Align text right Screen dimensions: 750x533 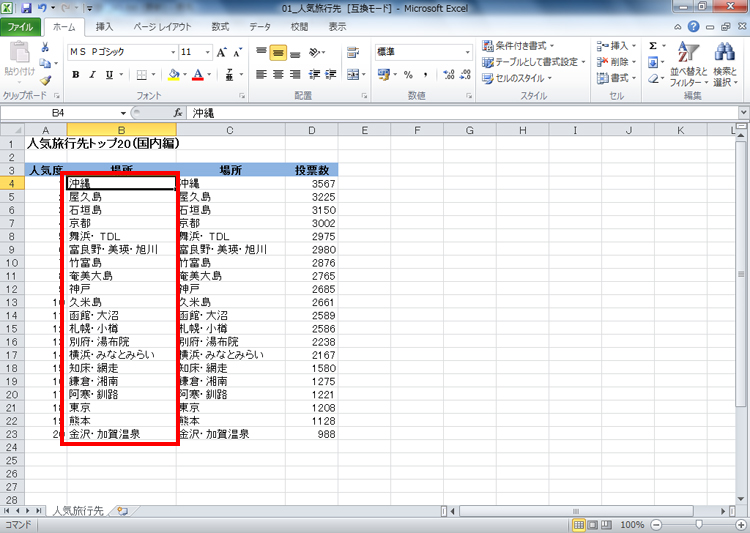(296, 75)
